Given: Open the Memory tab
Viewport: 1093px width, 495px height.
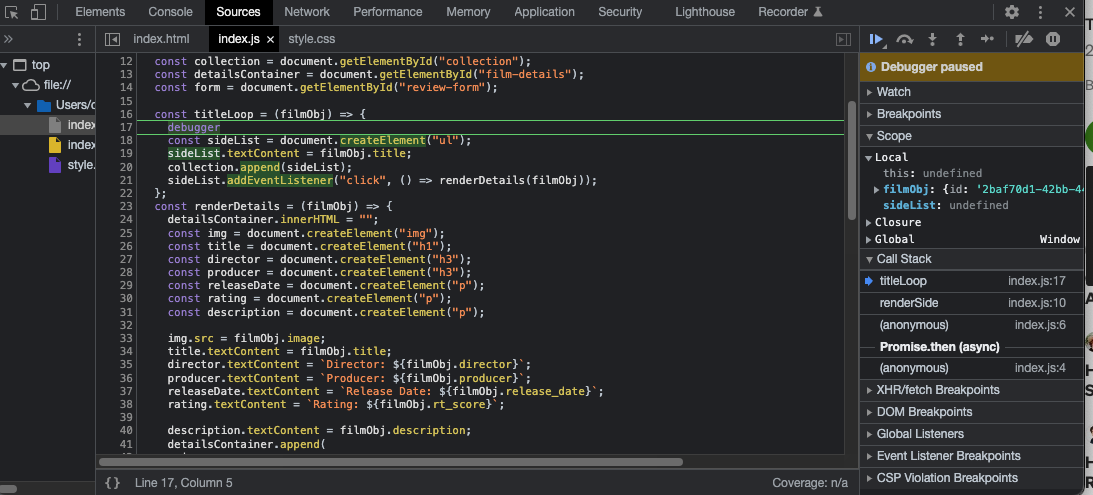Looking at the screenshot, I should coord(468,12).
